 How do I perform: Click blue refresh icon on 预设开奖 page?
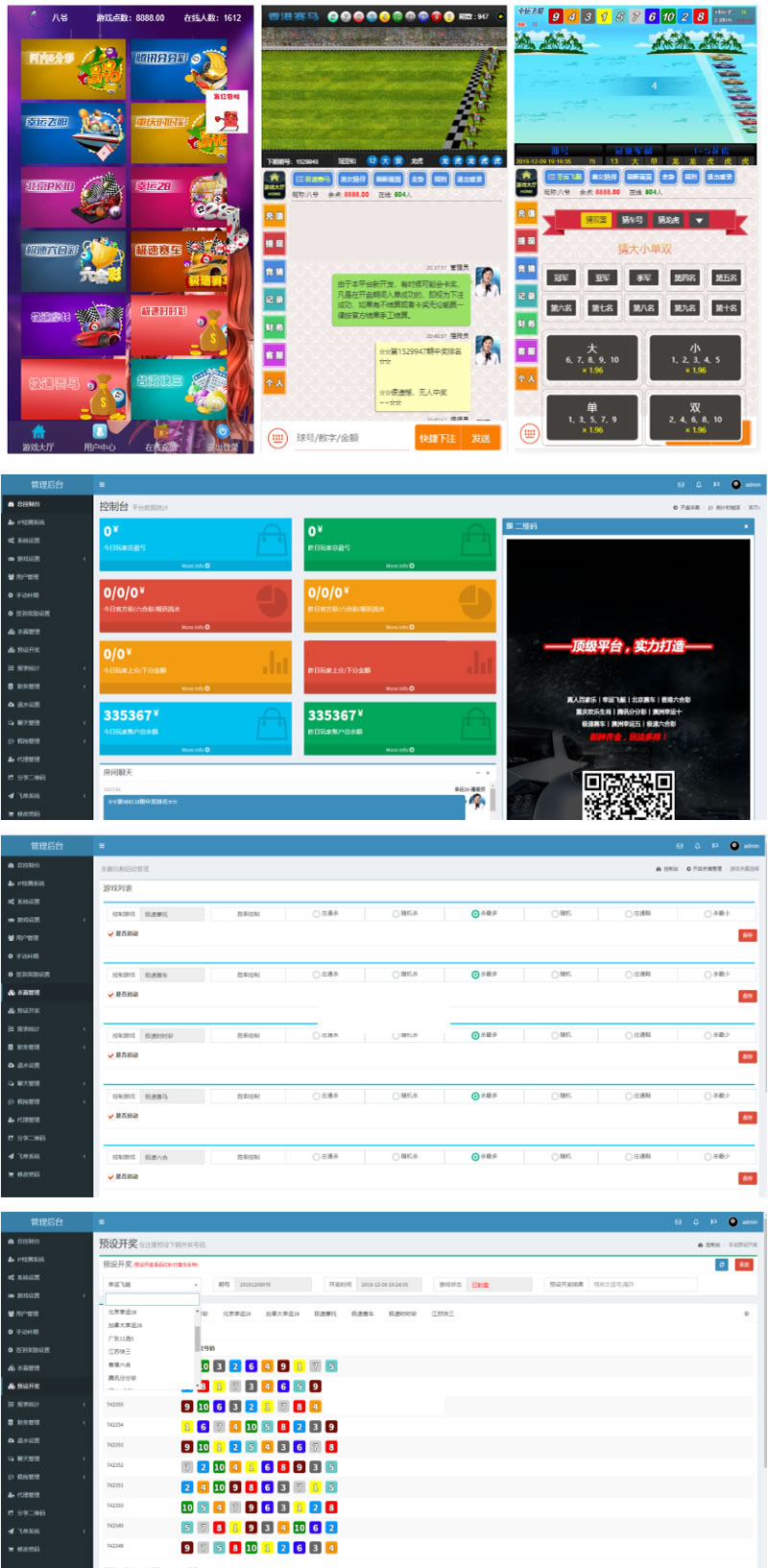(722, 1265)
